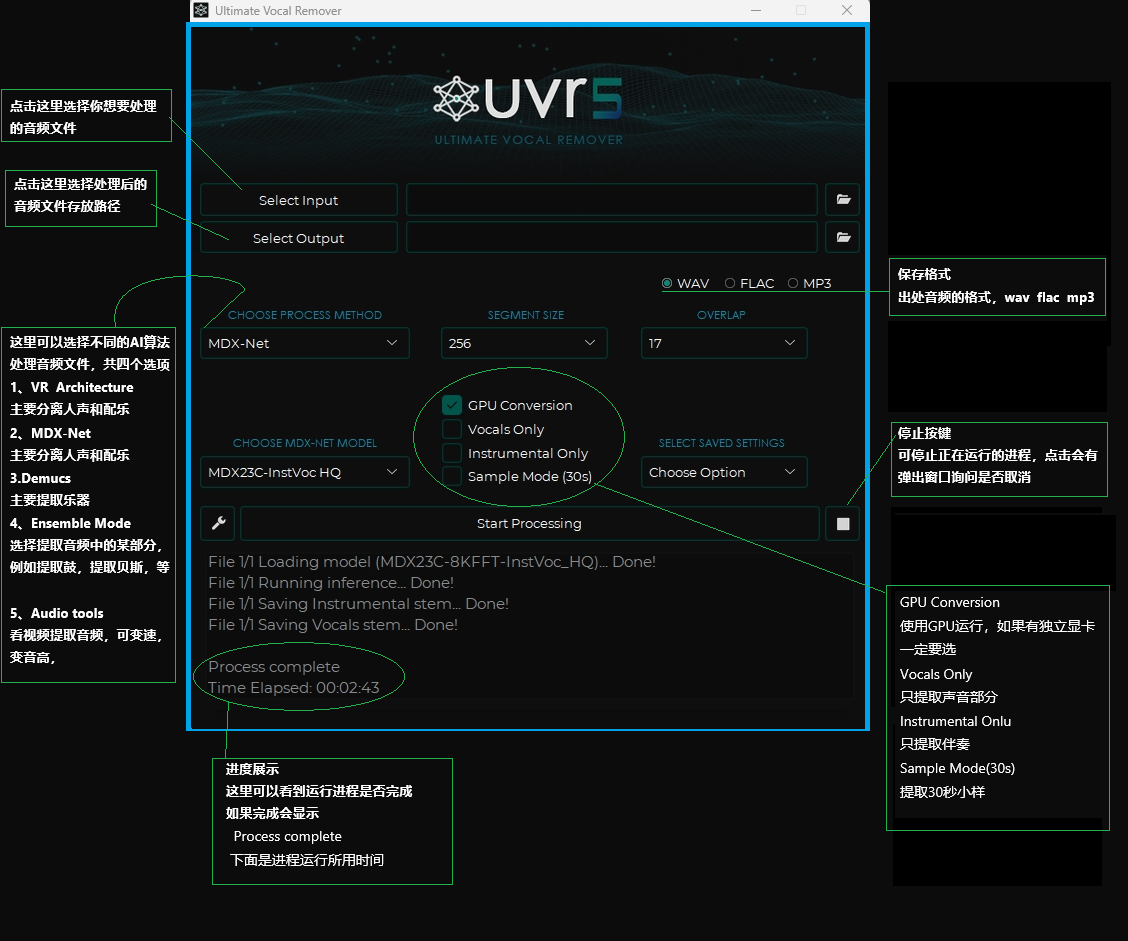Open the Select Saved Settings dropdown
Viewport: 1128px width, 941px height.
tap(724, 472)
